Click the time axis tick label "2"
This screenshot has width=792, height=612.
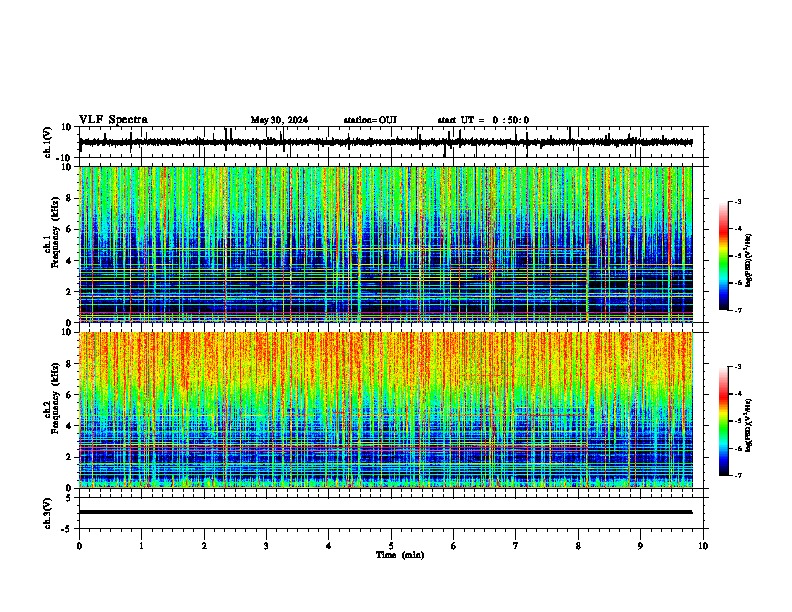[204, 546]
